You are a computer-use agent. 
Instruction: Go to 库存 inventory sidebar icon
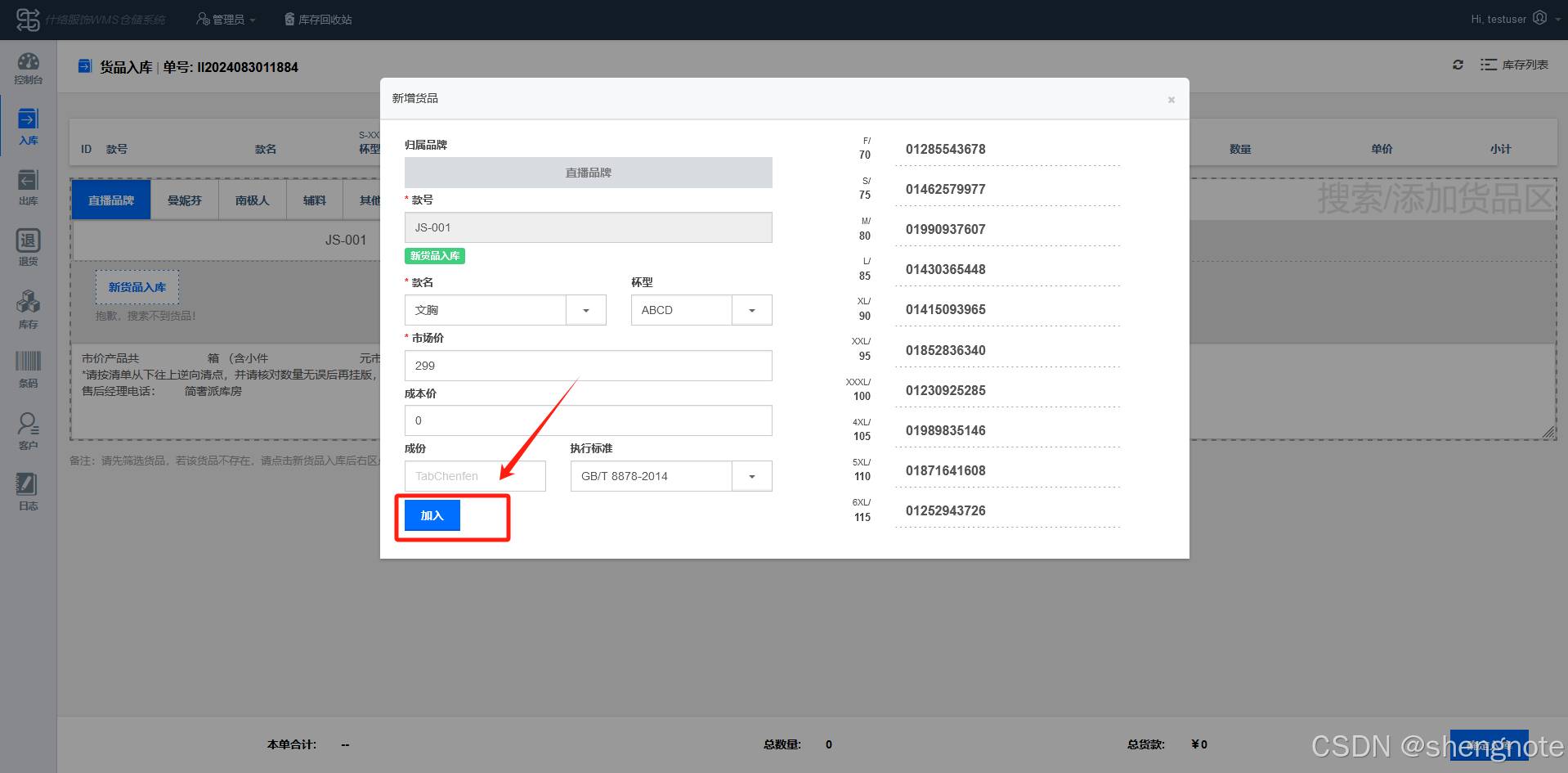28,309
